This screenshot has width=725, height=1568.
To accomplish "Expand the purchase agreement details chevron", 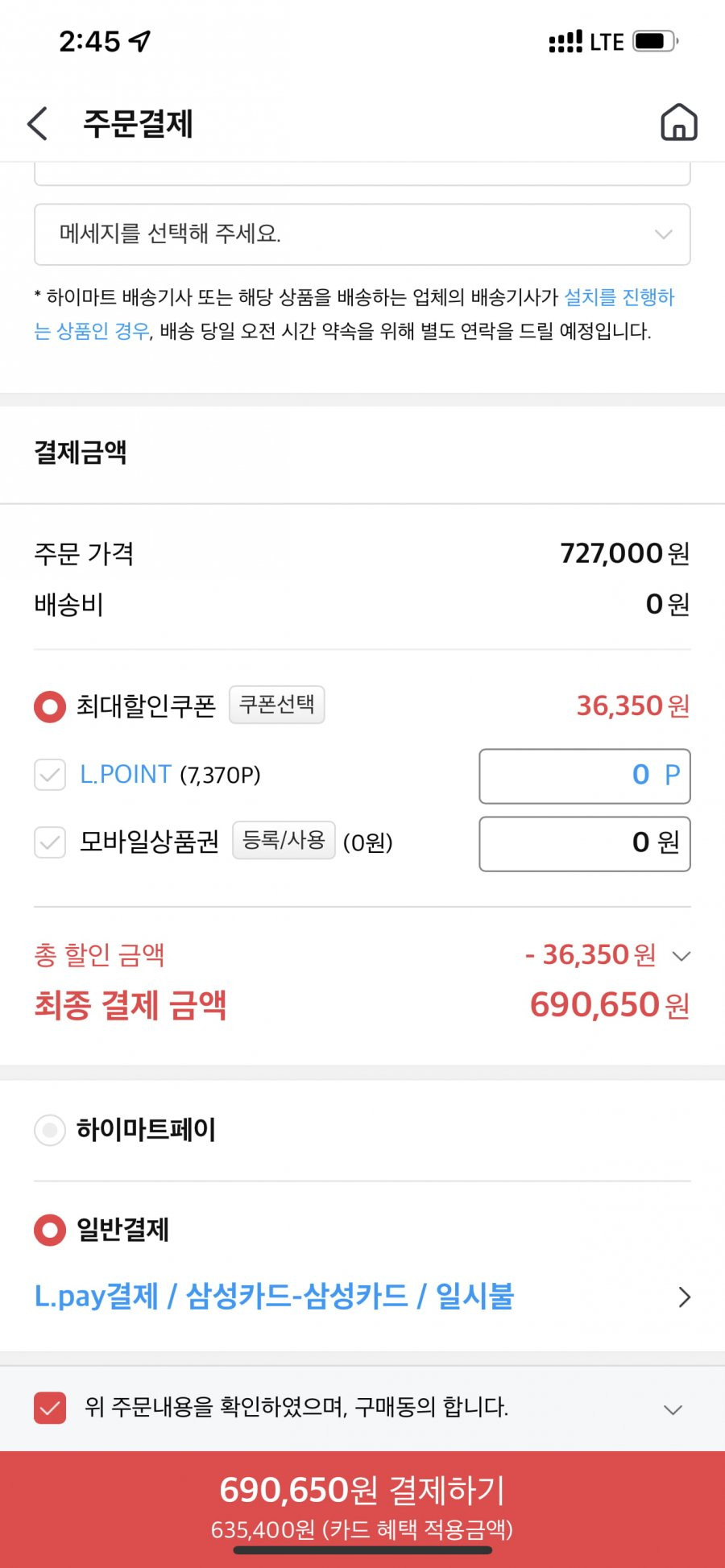I will (673, 1409).
